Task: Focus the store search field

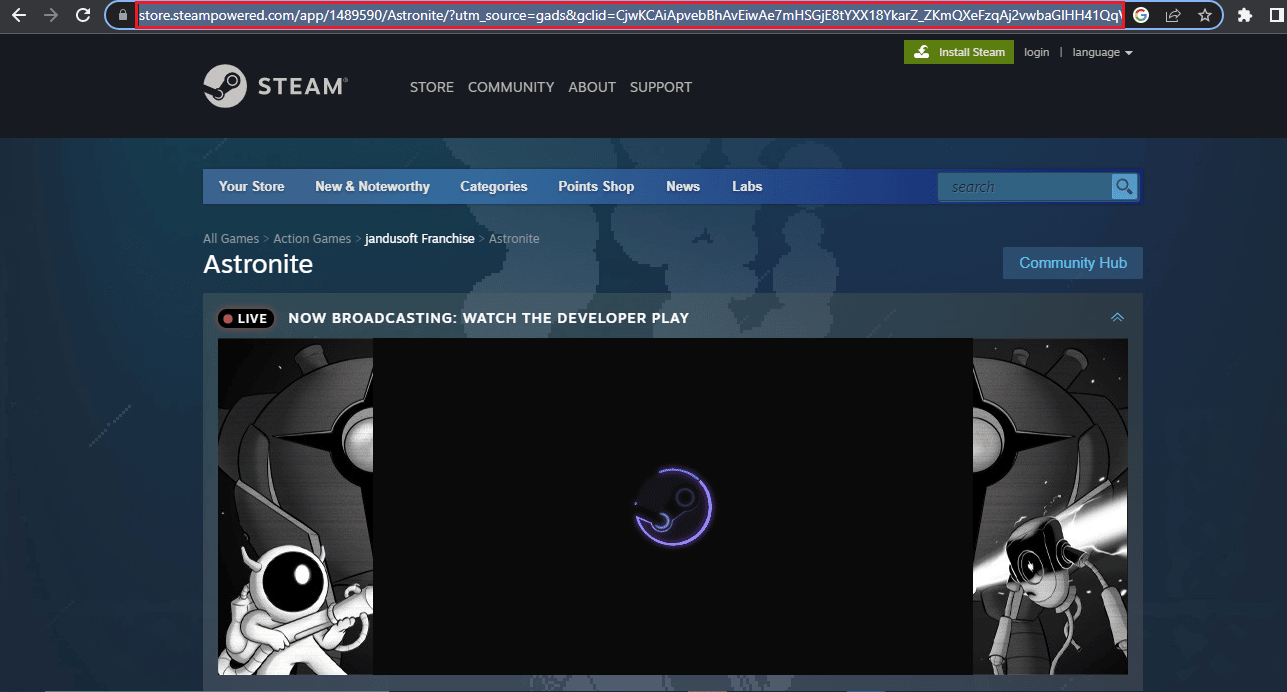Action: click(x=1024, y=187)
